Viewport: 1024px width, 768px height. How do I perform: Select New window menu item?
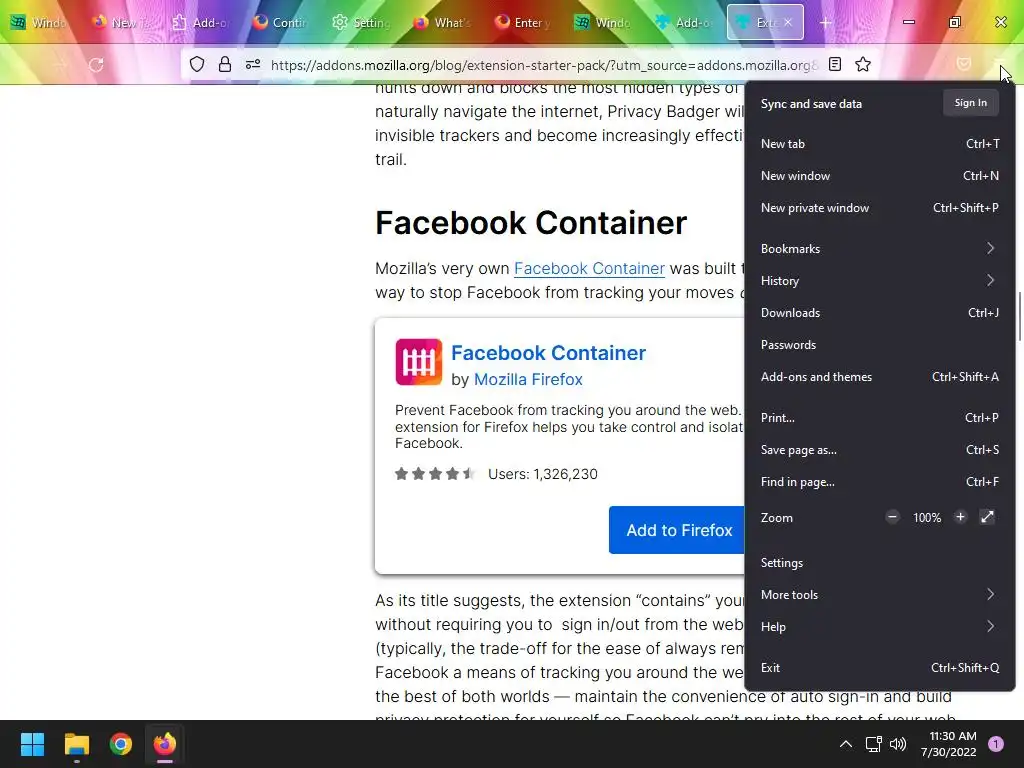pyautogui.click(x=880, y=176)
